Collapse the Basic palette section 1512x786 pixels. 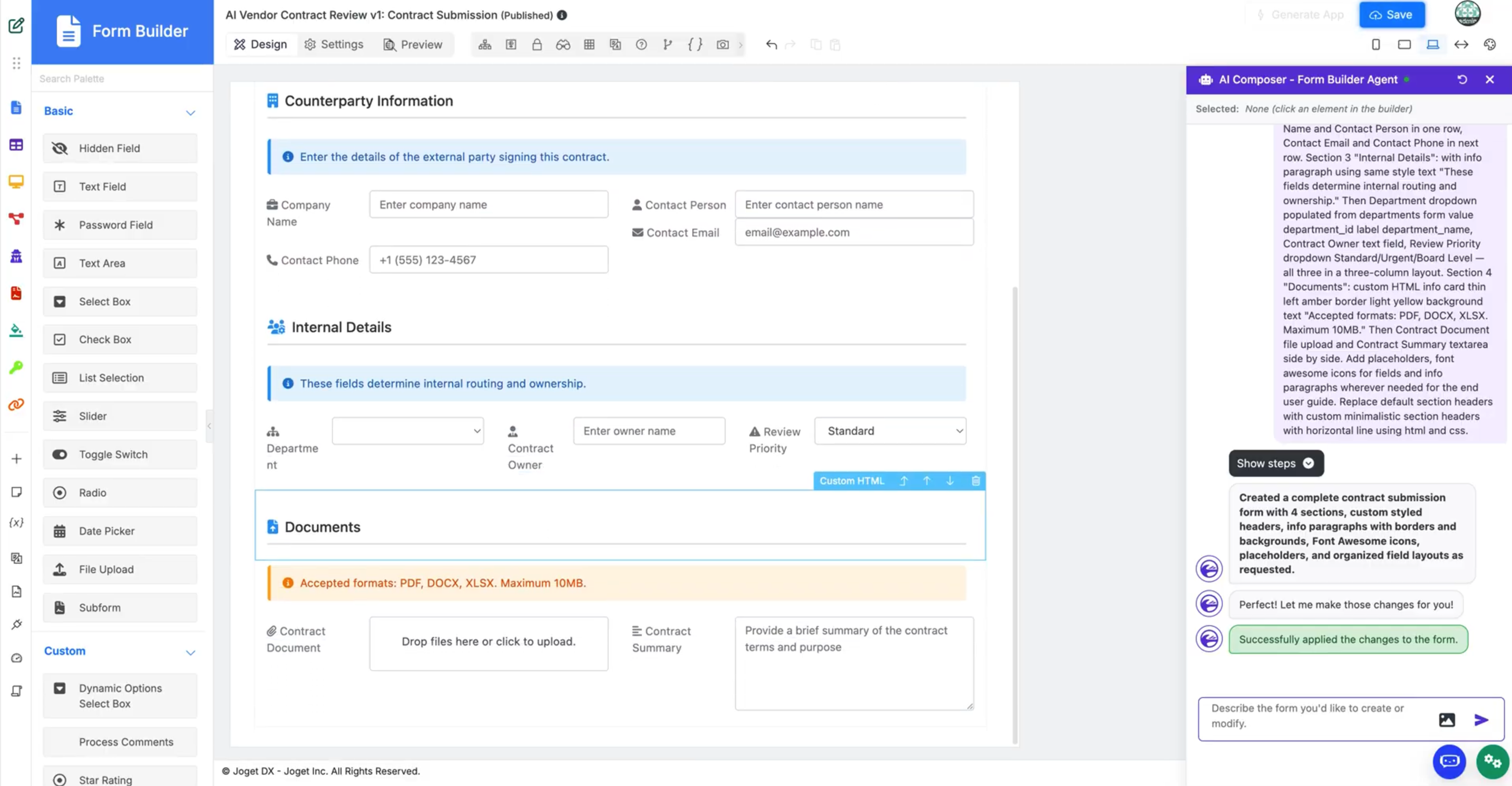(x=190, y=112)
